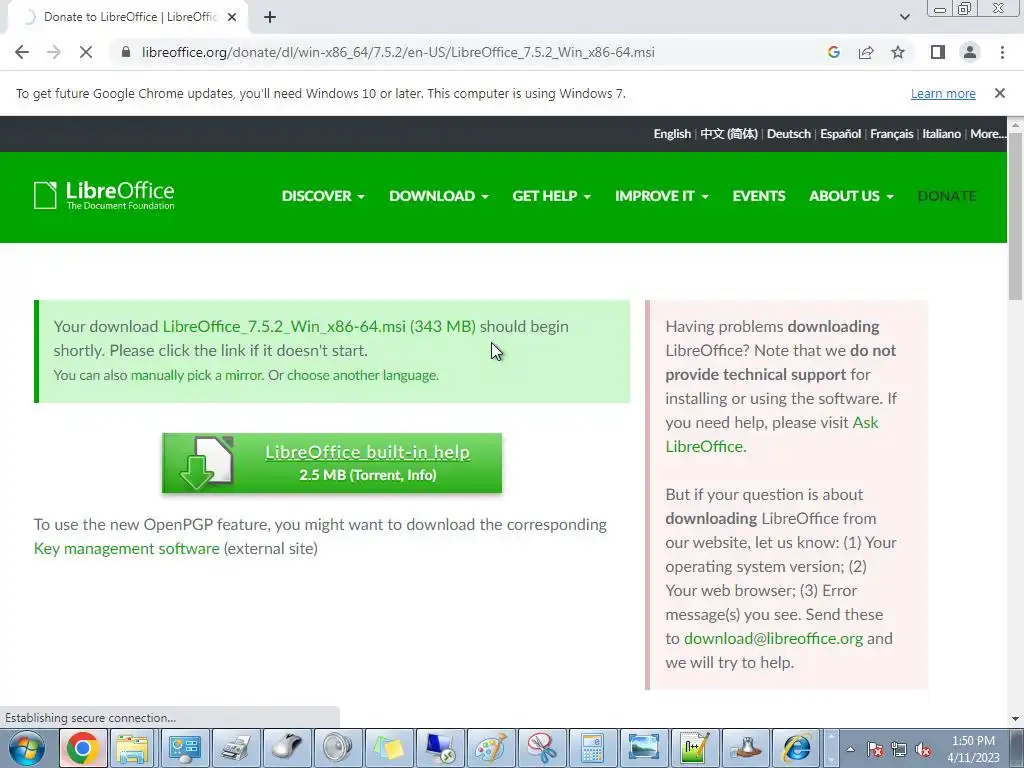Click the Learn more link in the infobar
The height and width of the screenshot is (768, 1024).
(943, 93)
